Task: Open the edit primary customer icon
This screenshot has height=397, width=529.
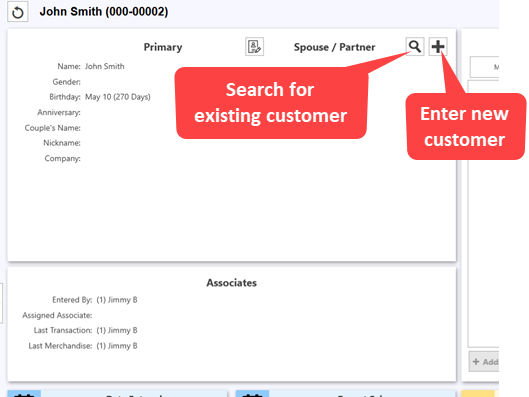Action: 254,47
